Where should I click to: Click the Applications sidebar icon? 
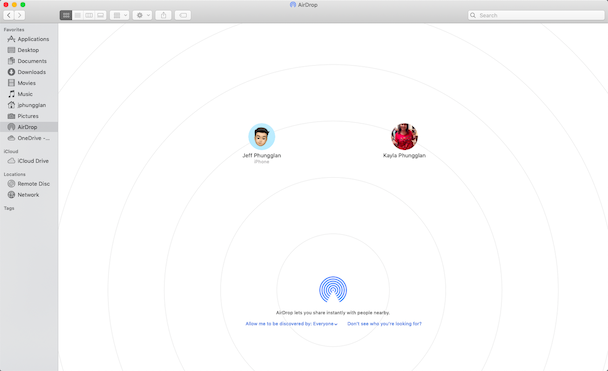tap(11, 39)
